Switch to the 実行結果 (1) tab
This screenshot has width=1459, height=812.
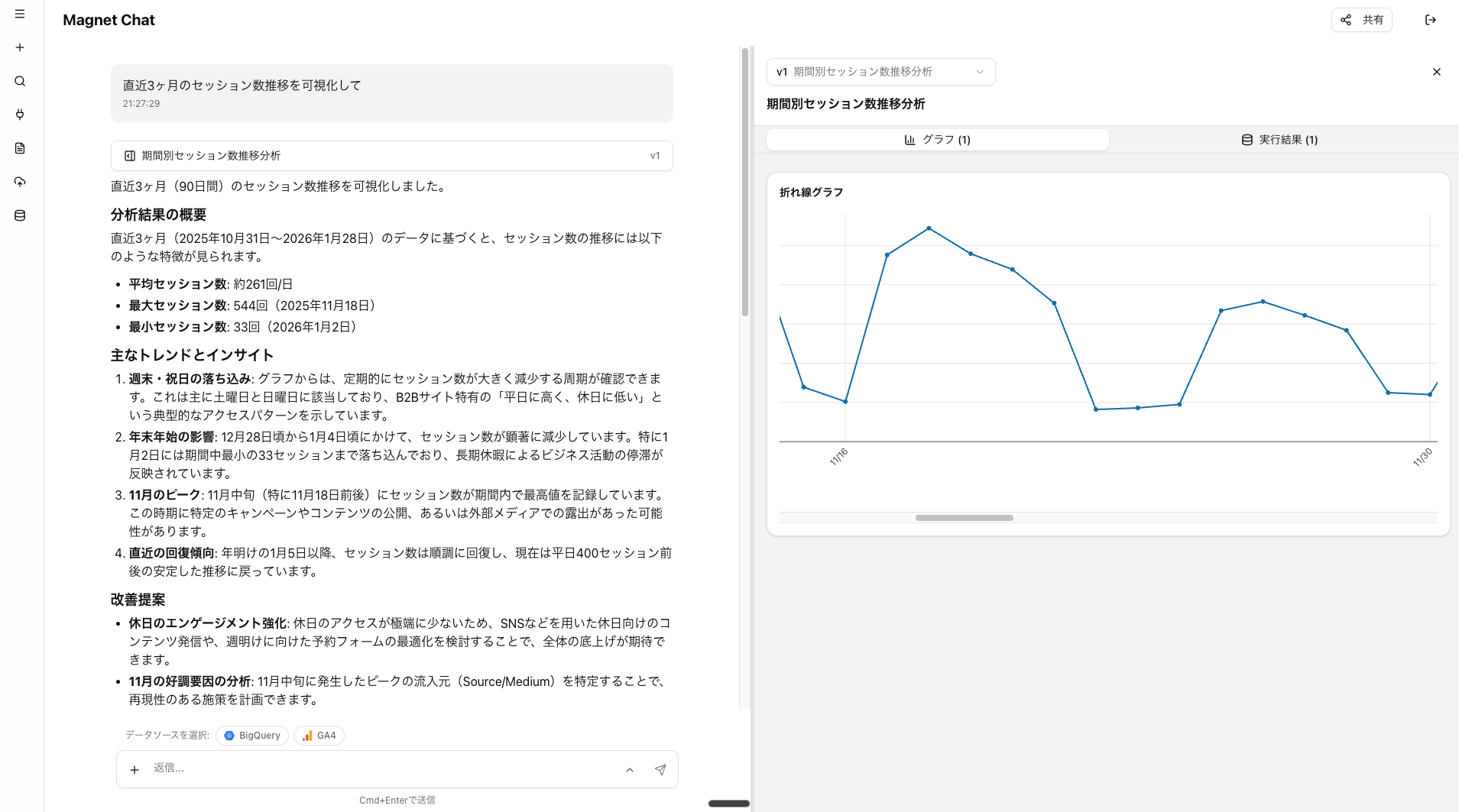[1279, 140]
